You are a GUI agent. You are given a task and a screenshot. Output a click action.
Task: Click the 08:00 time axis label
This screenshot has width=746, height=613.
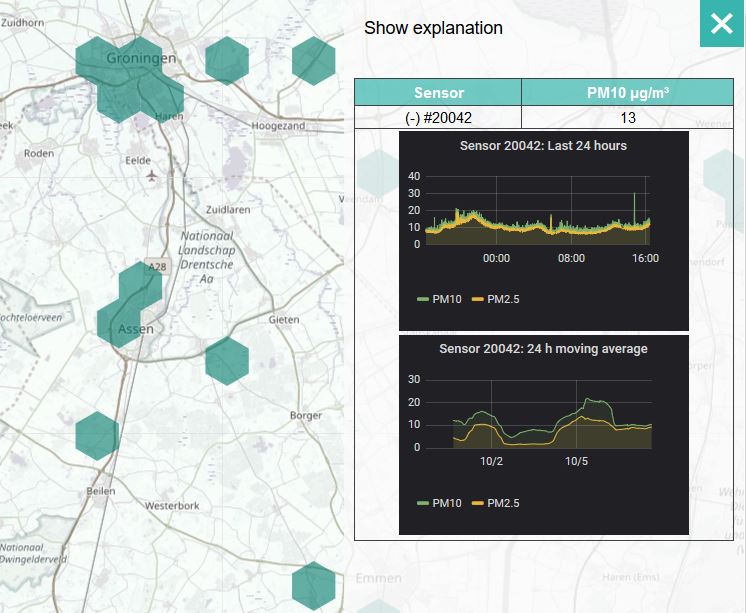(571, 258)
